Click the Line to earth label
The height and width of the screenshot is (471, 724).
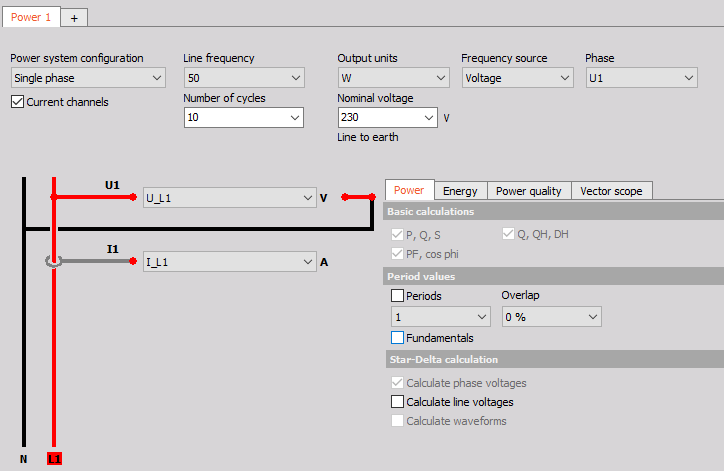click(x=368, y=137)
